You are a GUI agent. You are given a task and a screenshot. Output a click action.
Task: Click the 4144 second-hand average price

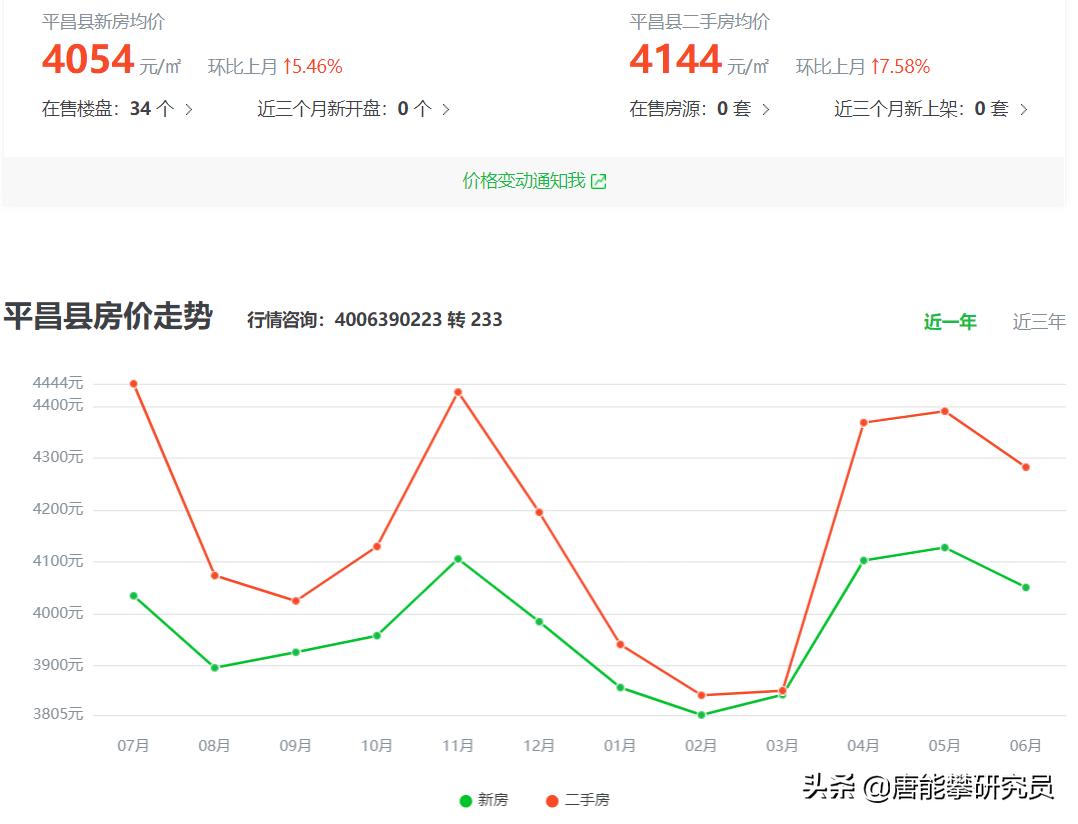pos(675,59)
